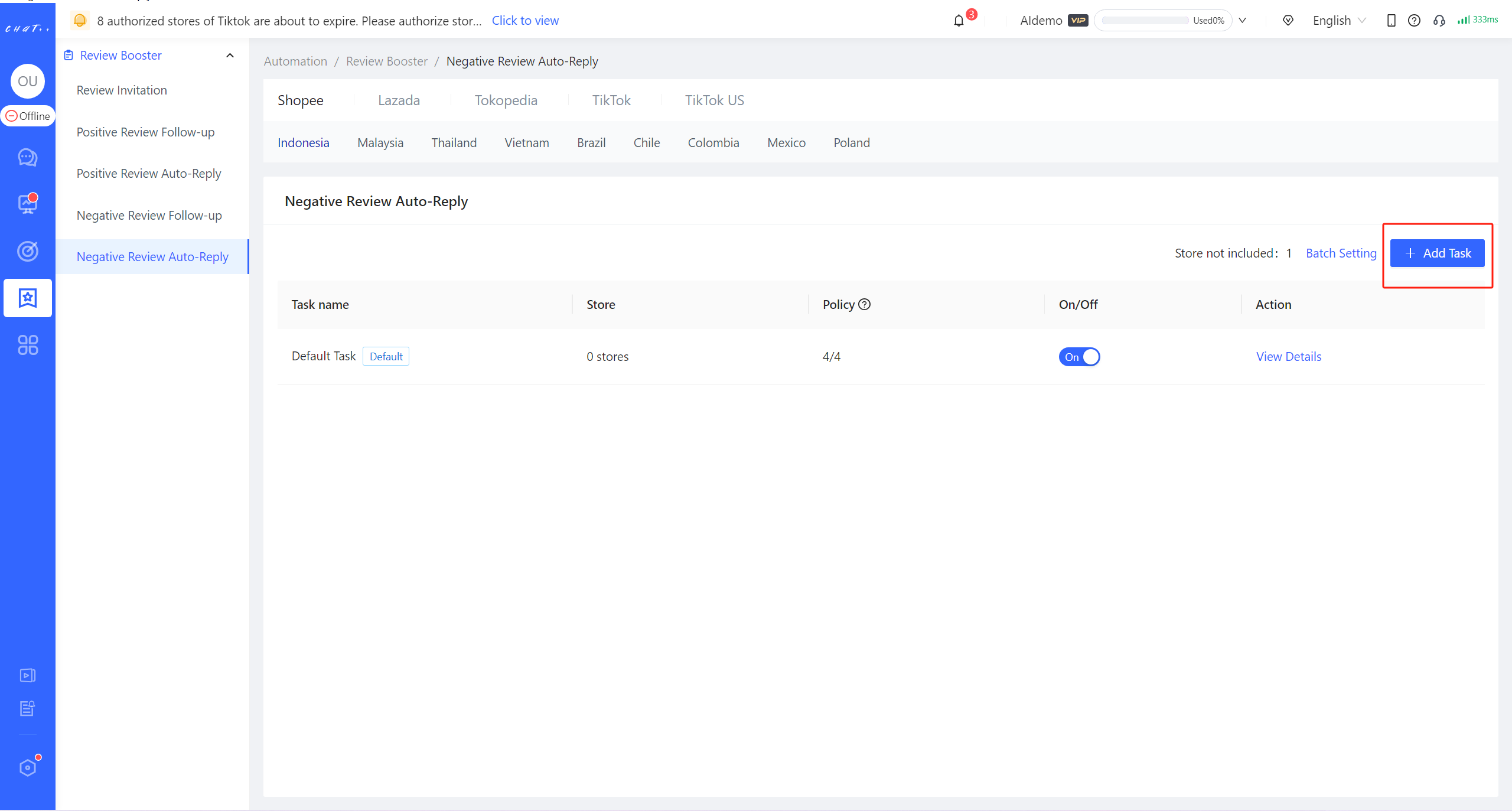Click the 'Store not included: 1' text
Image resolution: width=1512 pixels, height=811 pixels.
point(1233,253)
